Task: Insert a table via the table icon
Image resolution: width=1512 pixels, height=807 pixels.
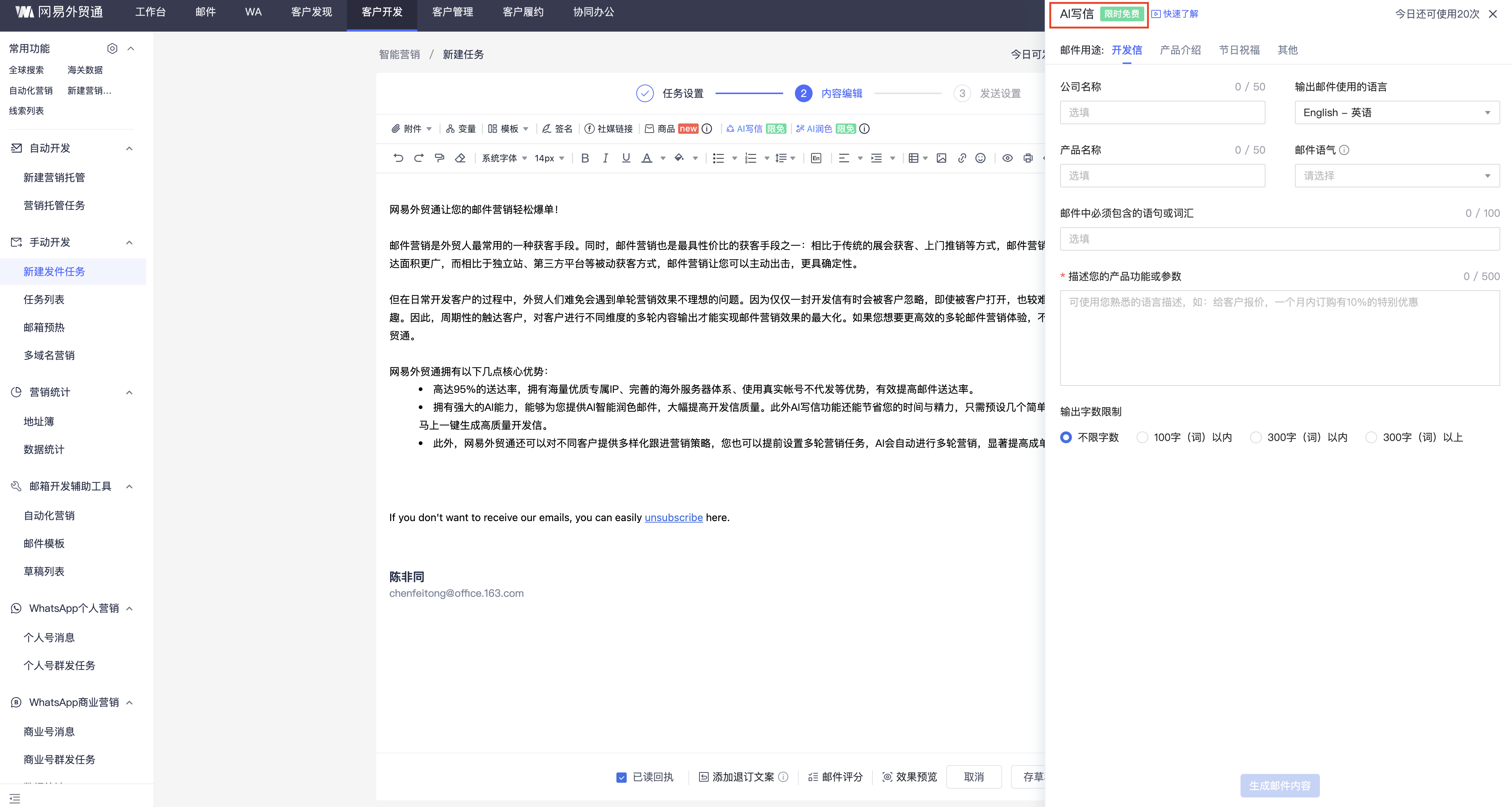Action: [x=913, y=158]
